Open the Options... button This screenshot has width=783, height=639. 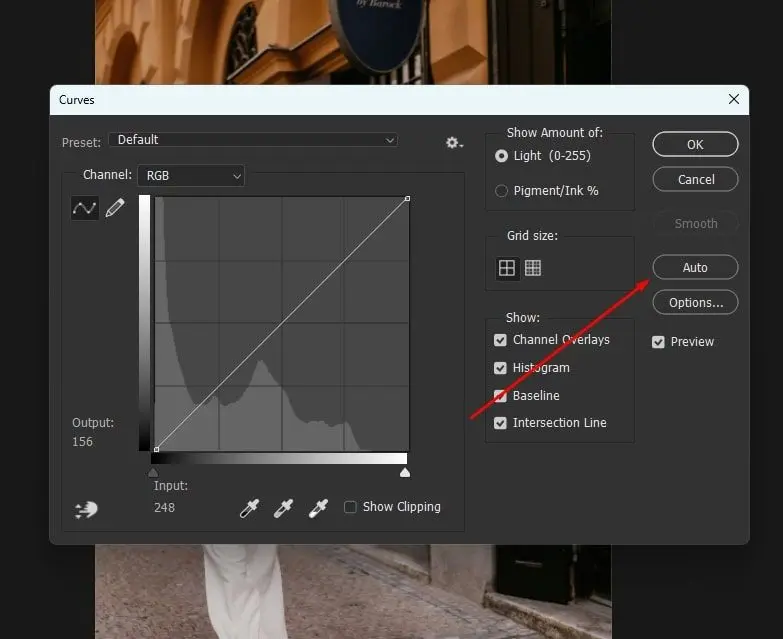tap(695, 302)
